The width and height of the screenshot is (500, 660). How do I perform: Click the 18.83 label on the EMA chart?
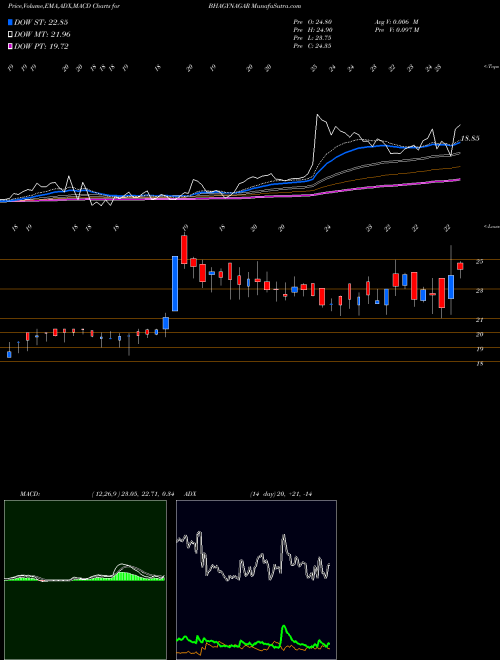coord(470,138)
